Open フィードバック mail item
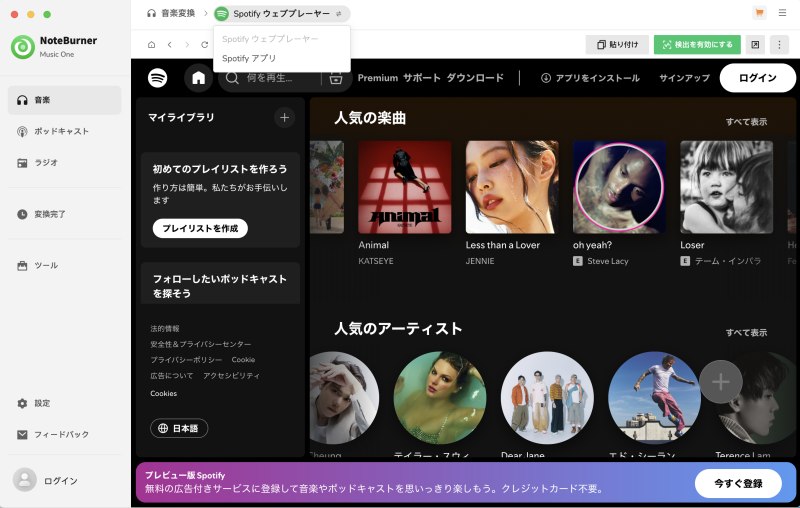Screen dimensions: 800x508 [64, 435]
